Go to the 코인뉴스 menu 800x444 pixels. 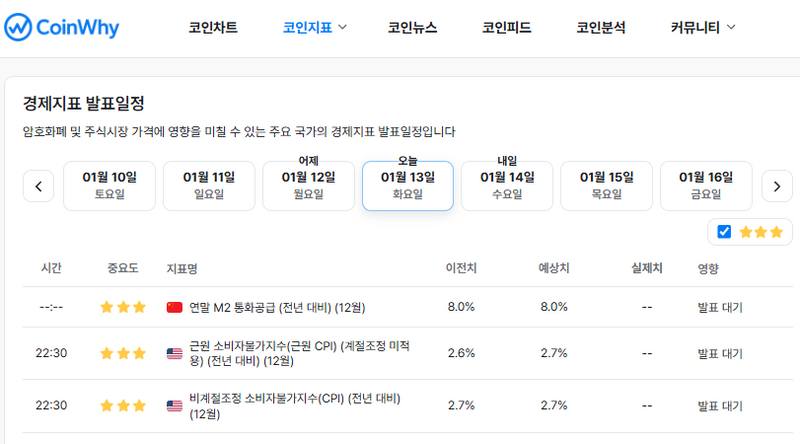coord(412,28)
